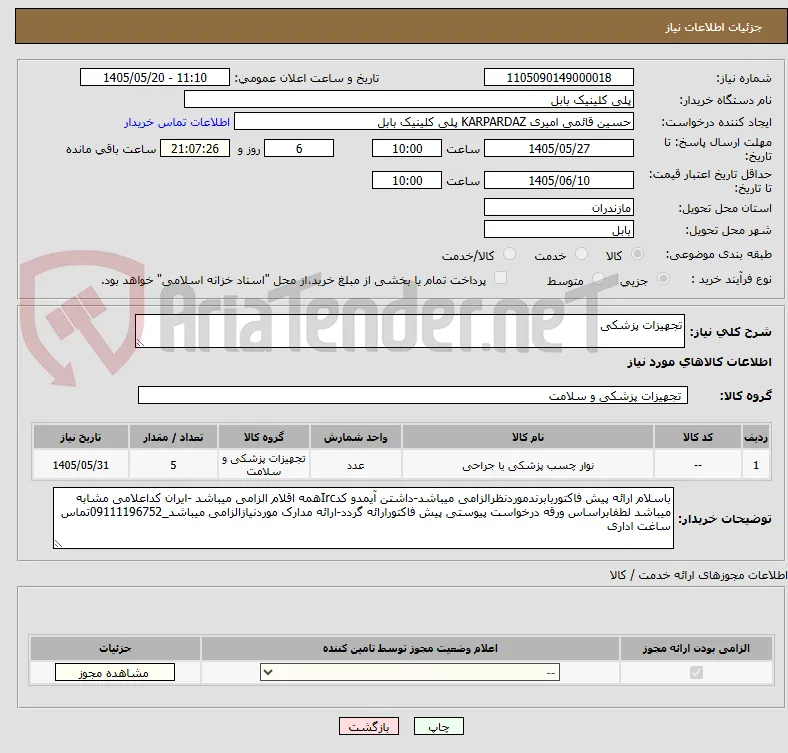Click the تعداد / مقدار column header
This screenshot has height=753, width=788.
click(x=173, y=437)
